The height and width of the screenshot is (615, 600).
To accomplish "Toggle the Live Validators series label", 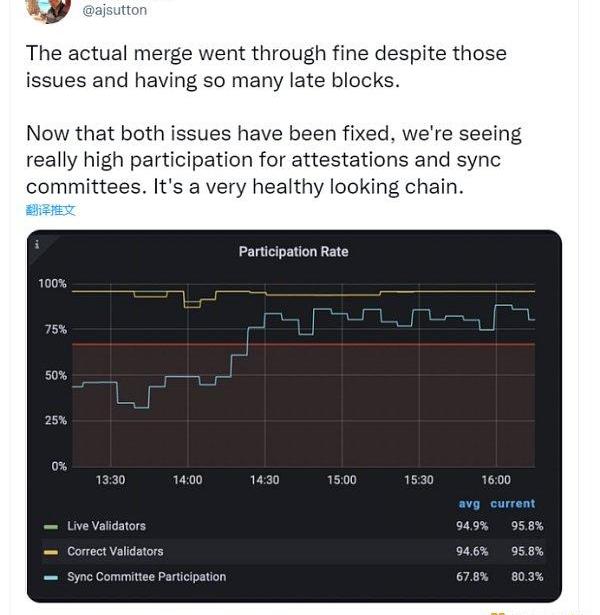I will click(106, 526).
